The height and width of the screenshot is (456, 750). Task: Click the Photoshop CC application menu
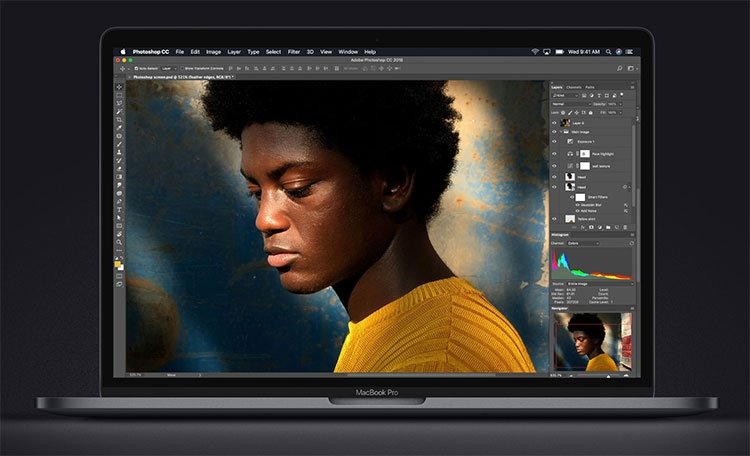pos(151,52)
